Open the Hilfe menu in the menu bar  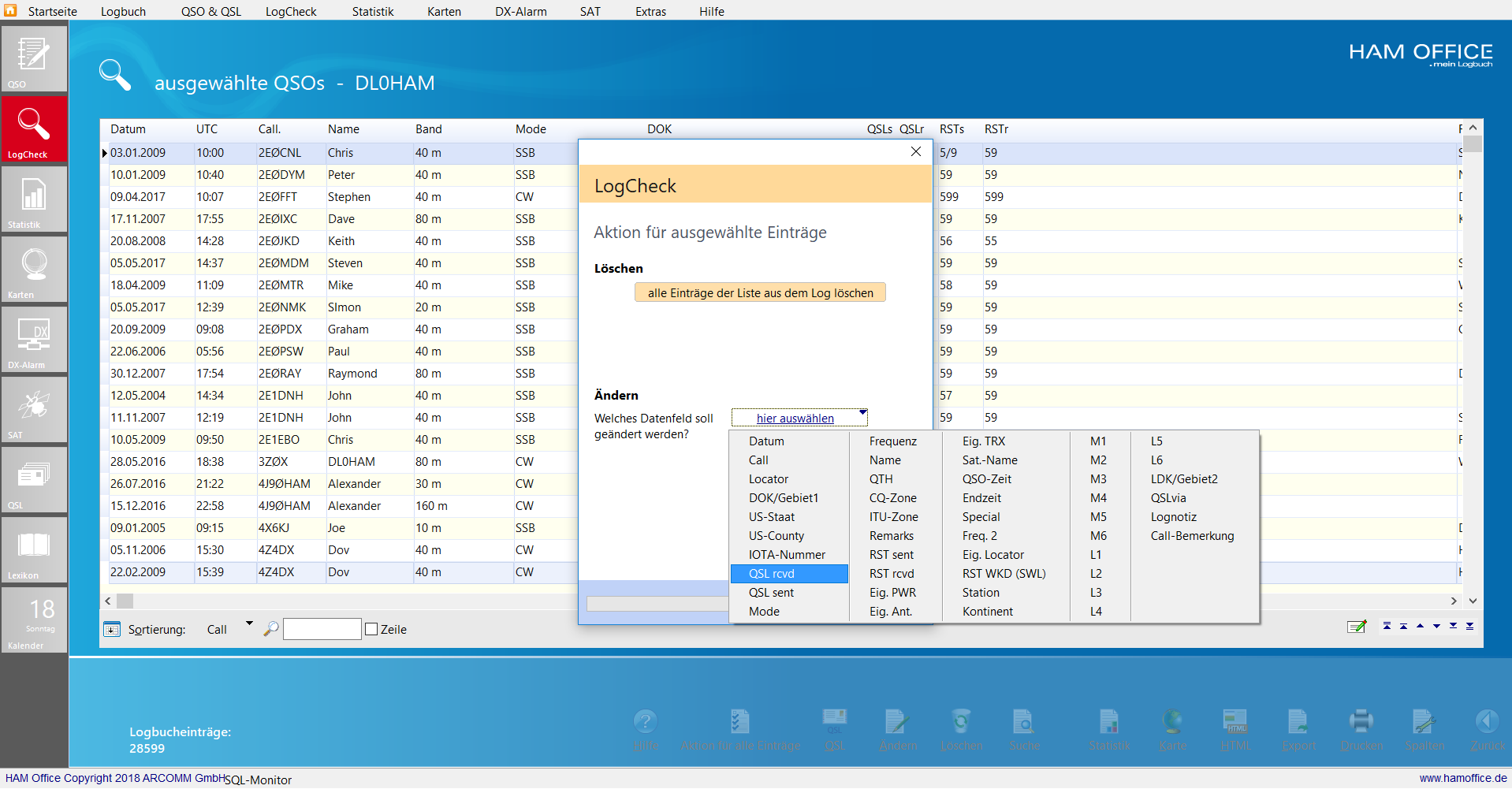coord(712,11)
